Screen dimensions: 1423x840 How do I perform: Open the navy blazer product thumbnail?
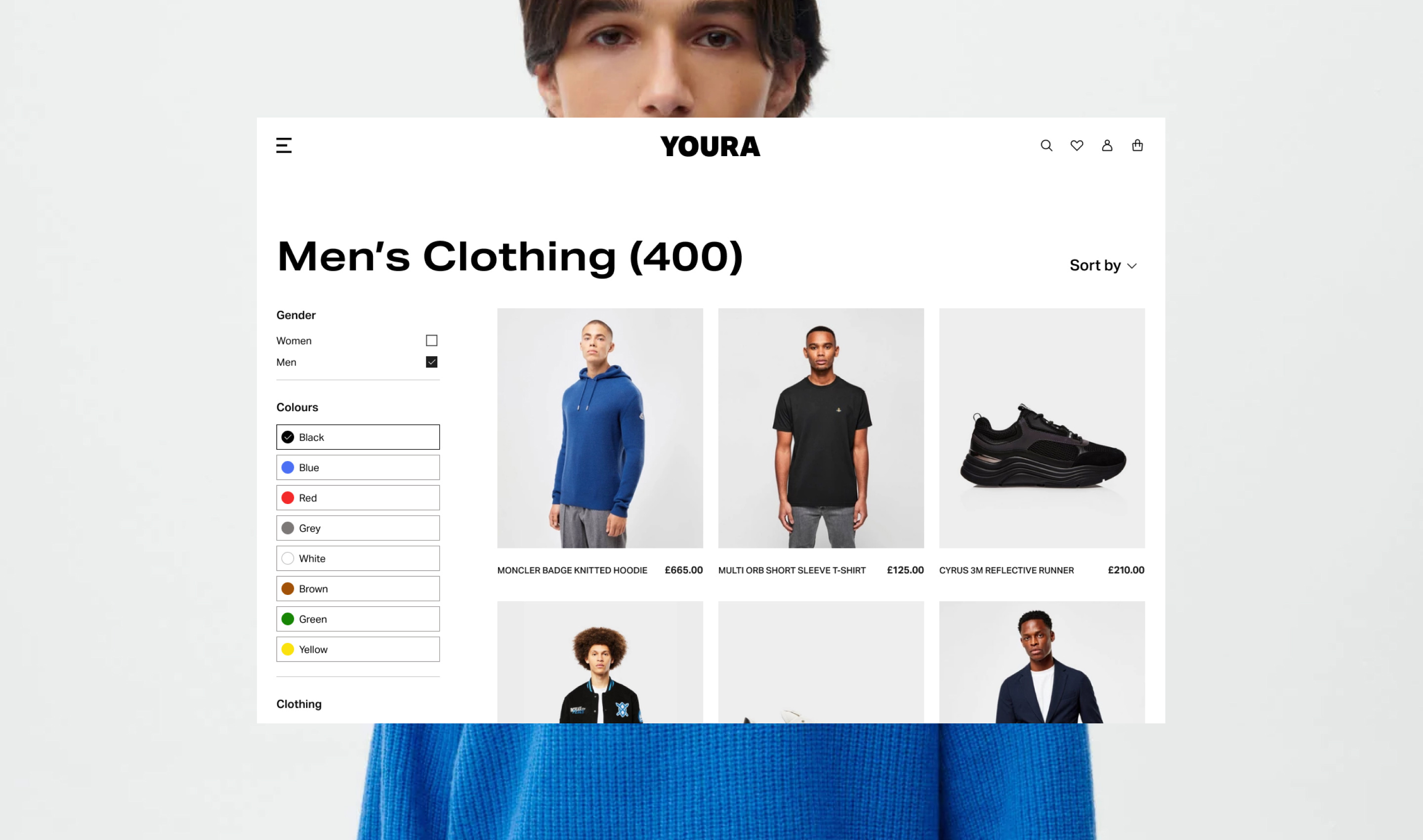click(1042, 662)
